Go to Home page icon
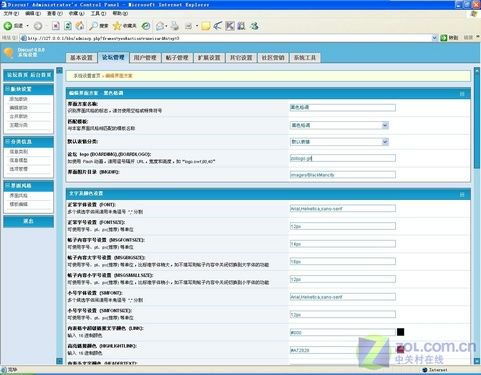The width and height of the screenshot is (481, 375). [80, 26]
